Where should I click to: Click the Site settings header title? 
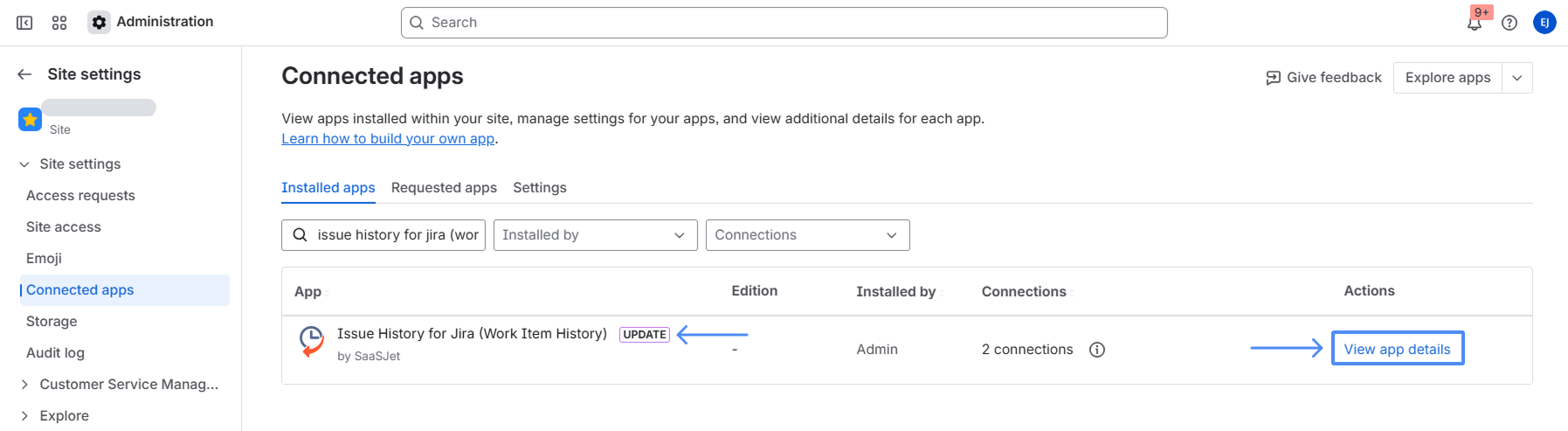click(x=94, y=74)
